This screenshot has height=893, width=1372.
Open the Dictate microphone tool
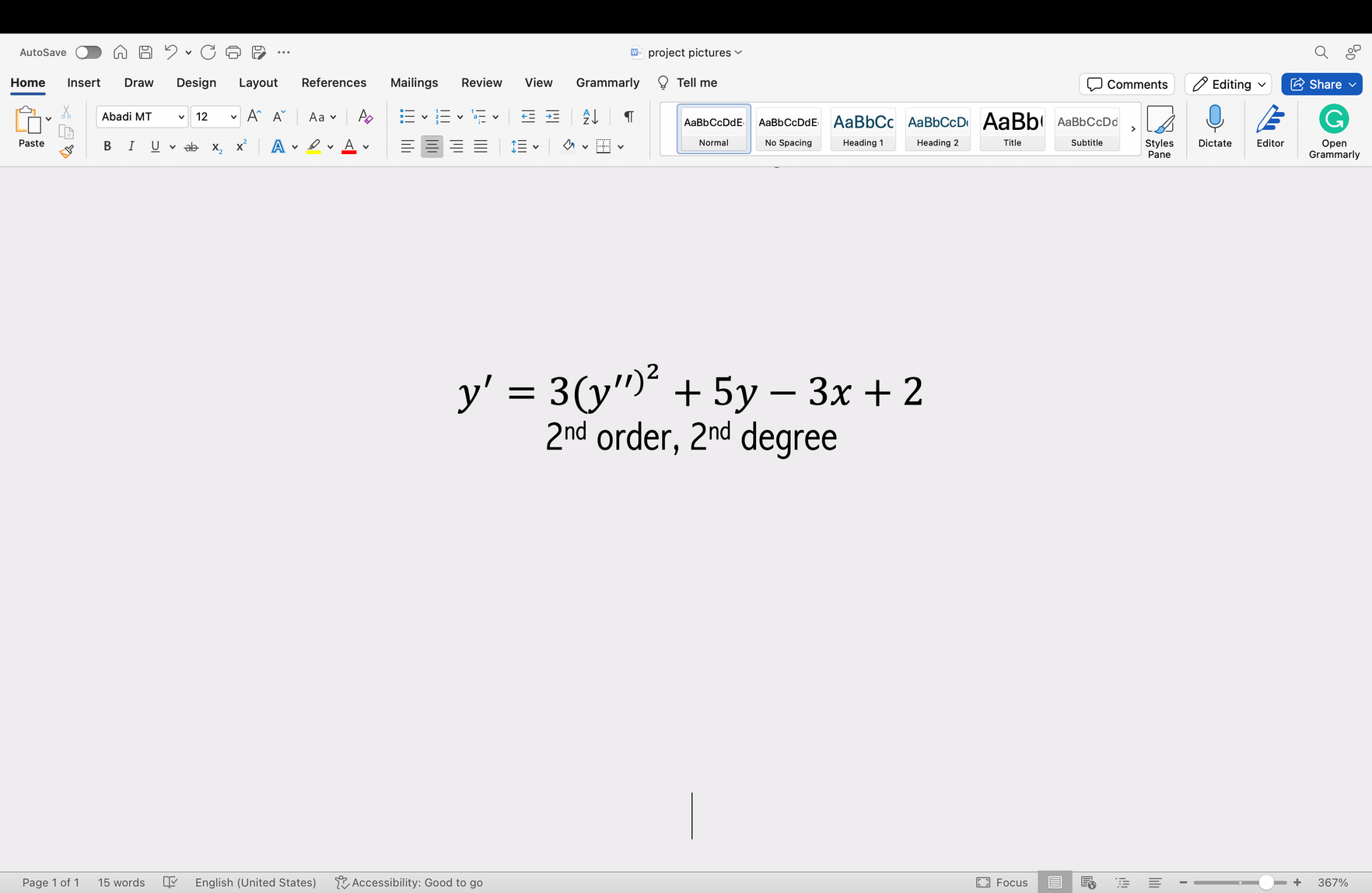[1214, 127]
